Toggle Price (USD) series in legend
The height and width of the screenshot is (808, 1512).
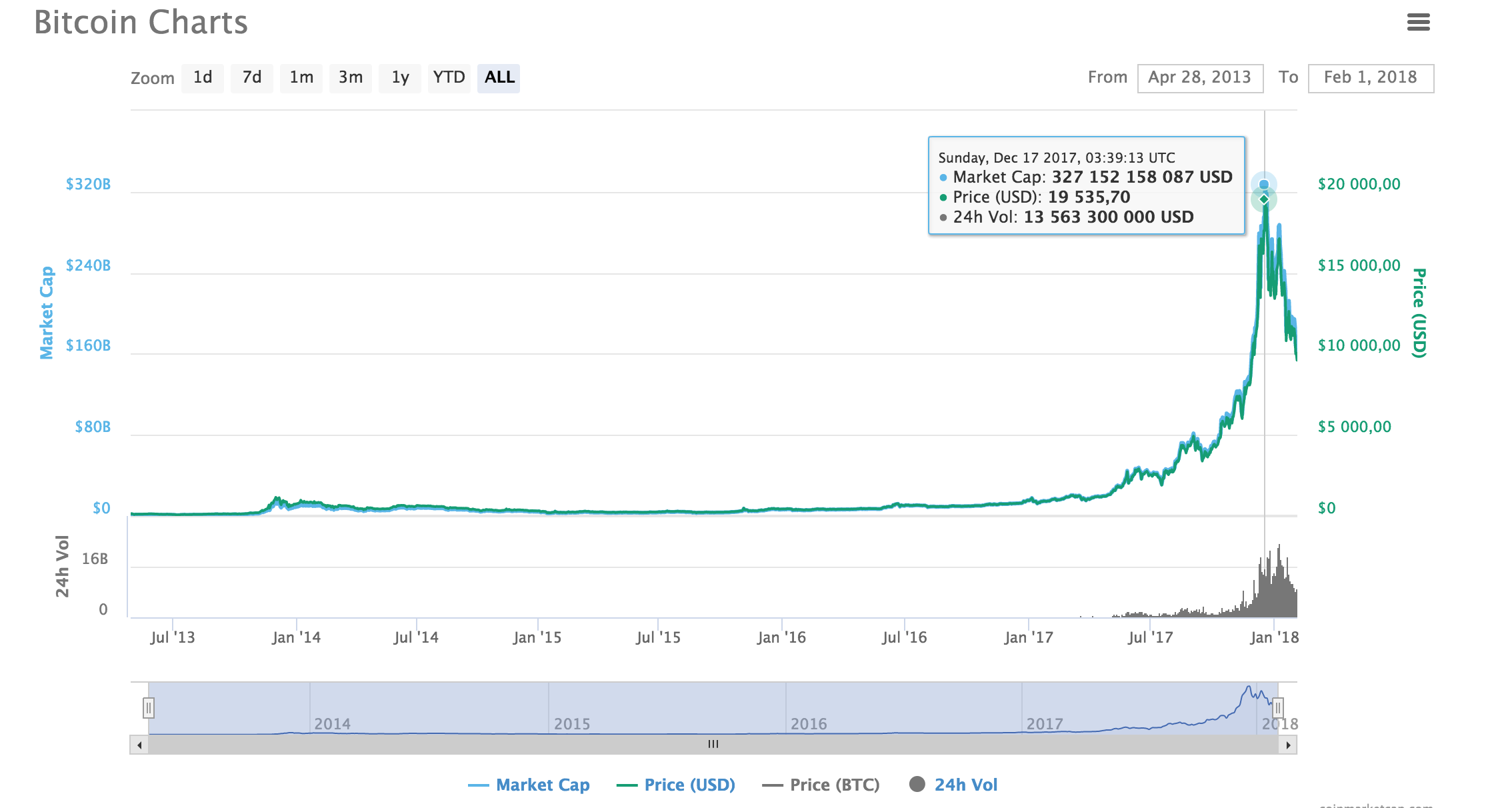[676, 785]
